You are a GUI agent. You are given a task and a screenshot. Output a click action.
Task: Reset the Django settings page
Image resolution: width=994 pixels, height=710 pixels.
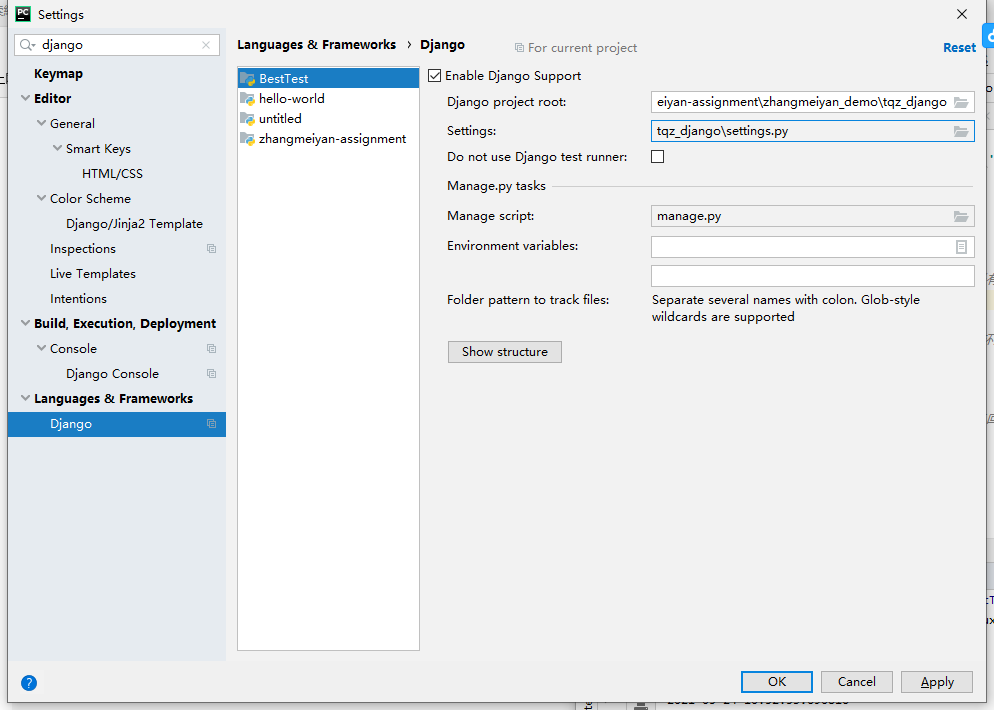click(x=959, y=48)
